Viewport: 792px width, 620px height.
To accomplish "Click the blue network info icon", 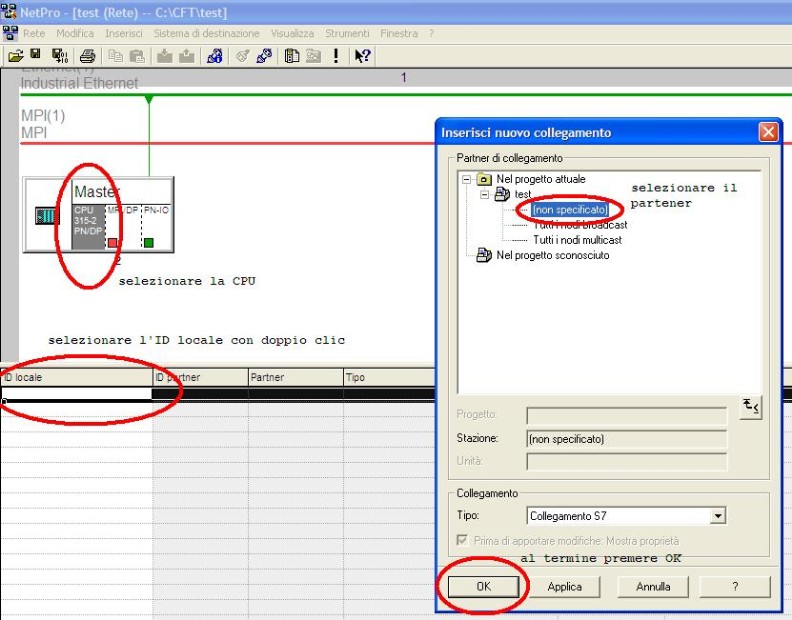I will (x=214, y=56).
